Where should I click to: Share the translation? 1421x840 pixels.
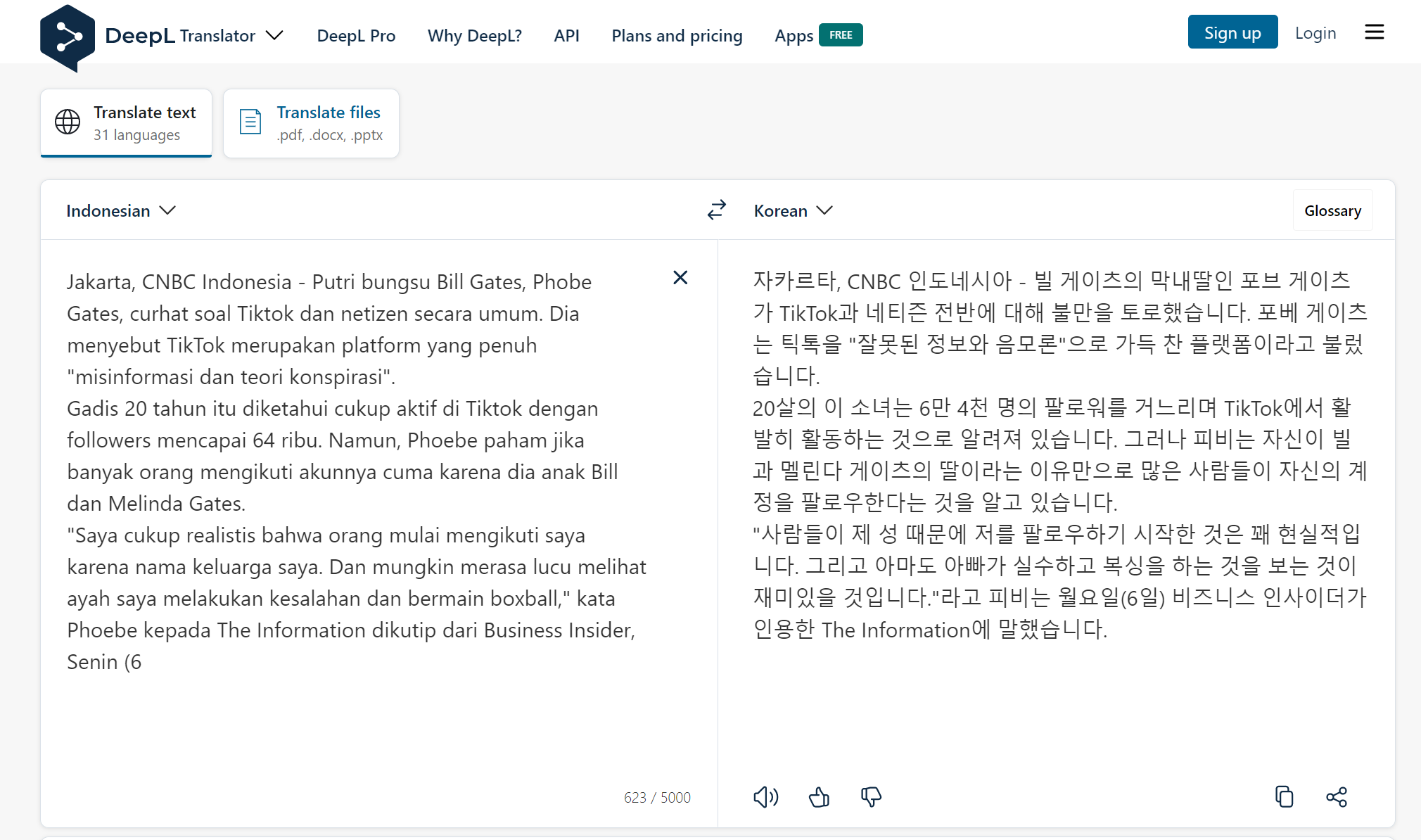point(1336,796)
